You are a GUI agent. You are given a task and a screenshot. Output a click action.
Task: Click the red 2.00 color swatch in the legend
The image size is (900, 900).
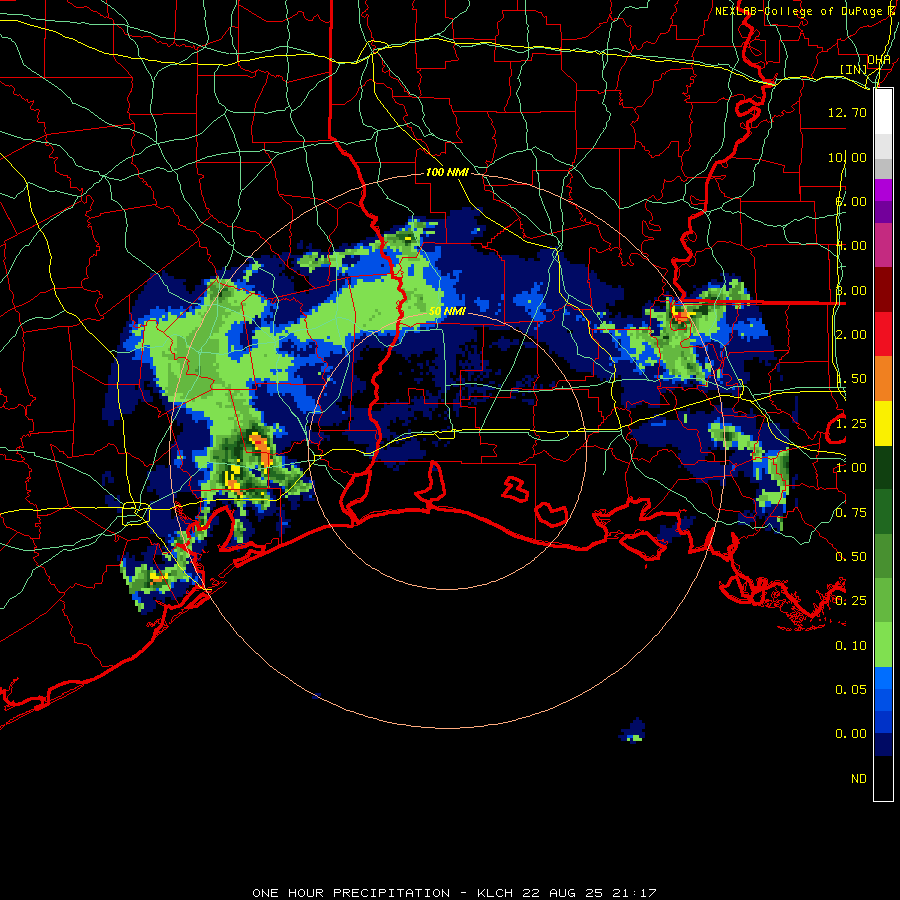tap(883, 334)
